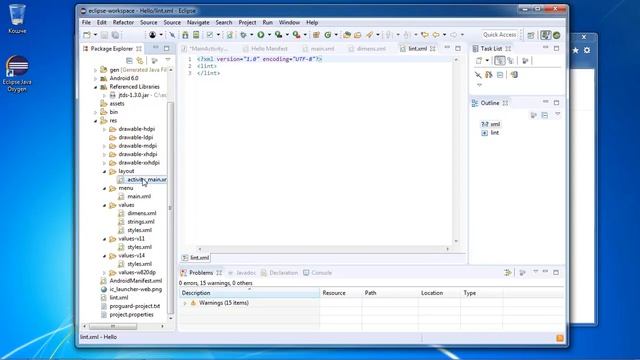The width and height of the screenshot is (640, 360).
Task: Click Package Explorer horizontal scrollbar
Action: (113, 327)
